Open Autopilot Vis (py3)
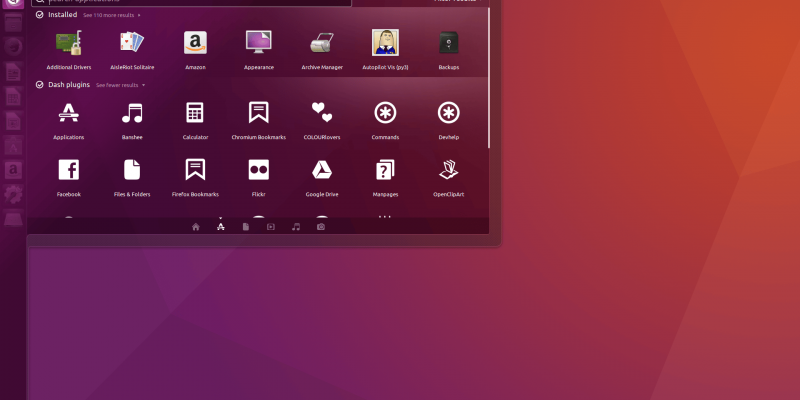This screenshot has width=800, height=400. point(385,50)
